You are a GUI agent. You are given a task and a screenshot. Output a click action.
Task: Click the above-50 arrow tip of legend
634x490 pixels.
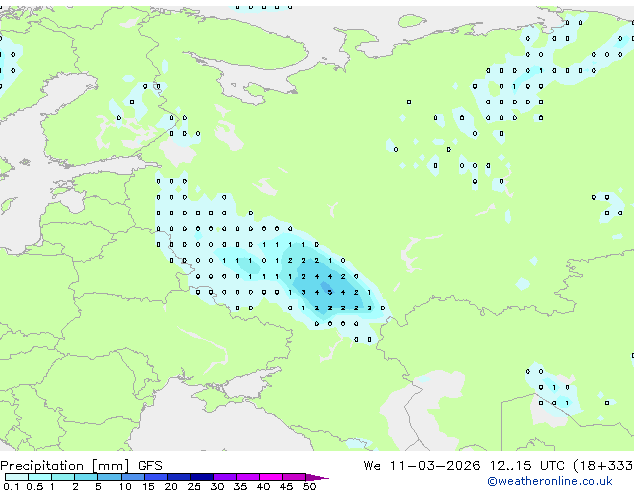[317, 477]
